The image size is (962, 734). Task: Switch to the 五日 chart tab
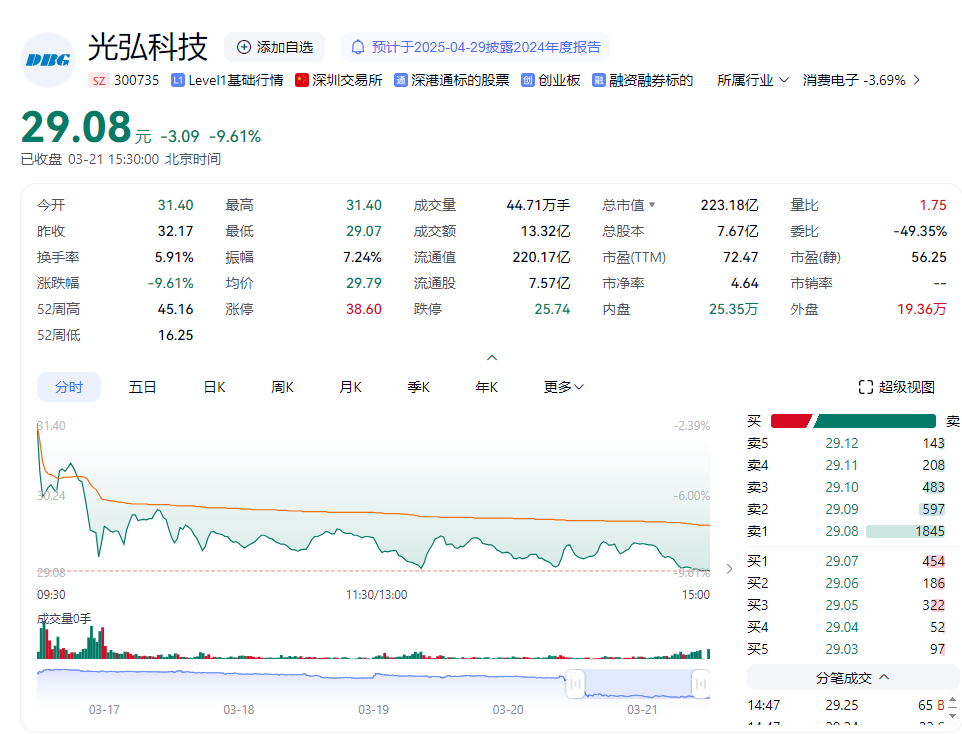click(x=142, y=387)
